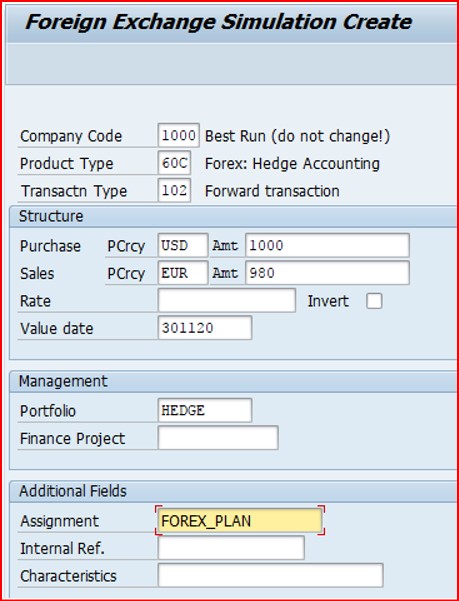Click the Foreign Exchange Simulation Create title
Screen dimensions: 459x601
(x=218, y=22)
